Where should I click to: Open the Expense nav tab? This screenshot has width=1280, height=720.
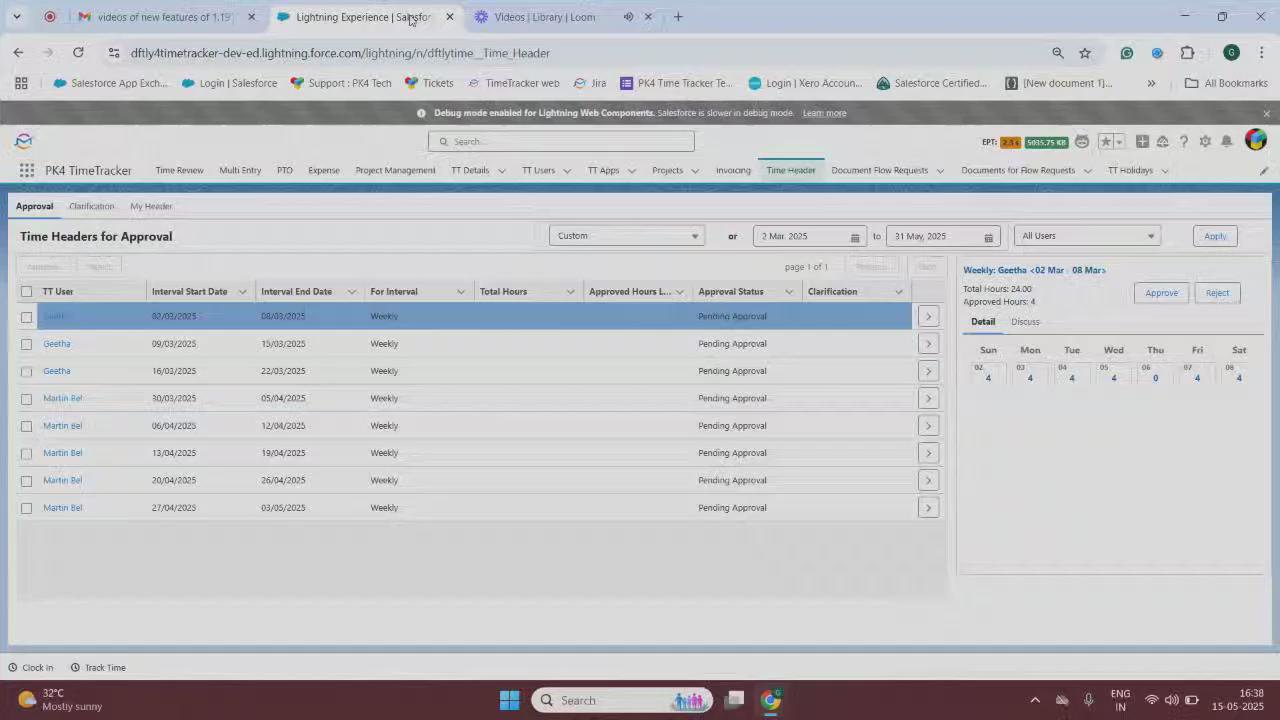tap(323, 170)
